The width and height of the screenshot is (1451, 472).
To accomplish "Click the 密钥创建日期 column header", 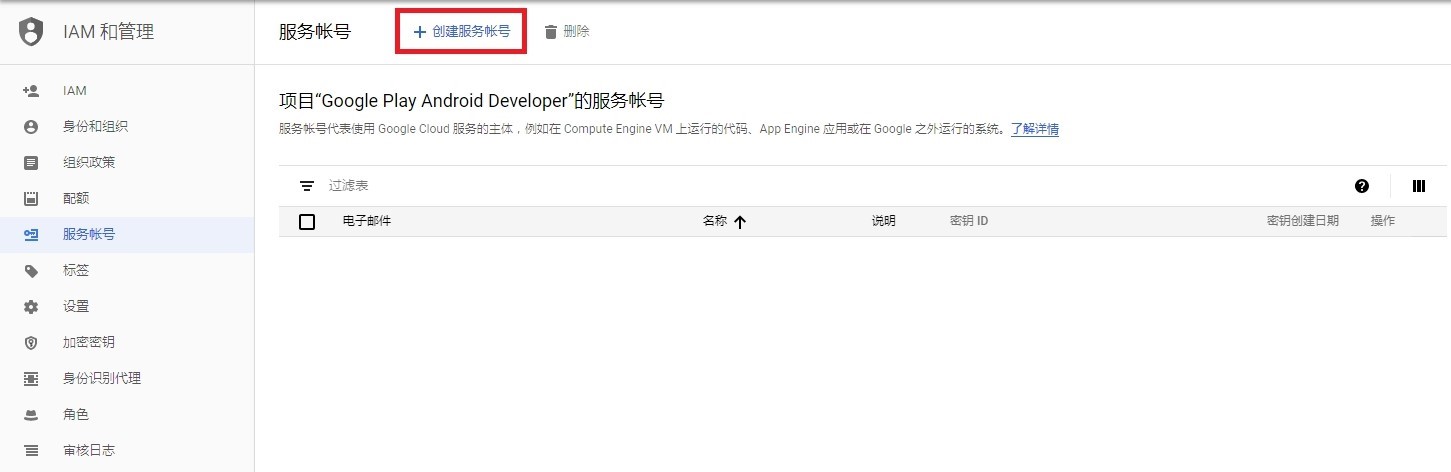I will click(1302, 221).
